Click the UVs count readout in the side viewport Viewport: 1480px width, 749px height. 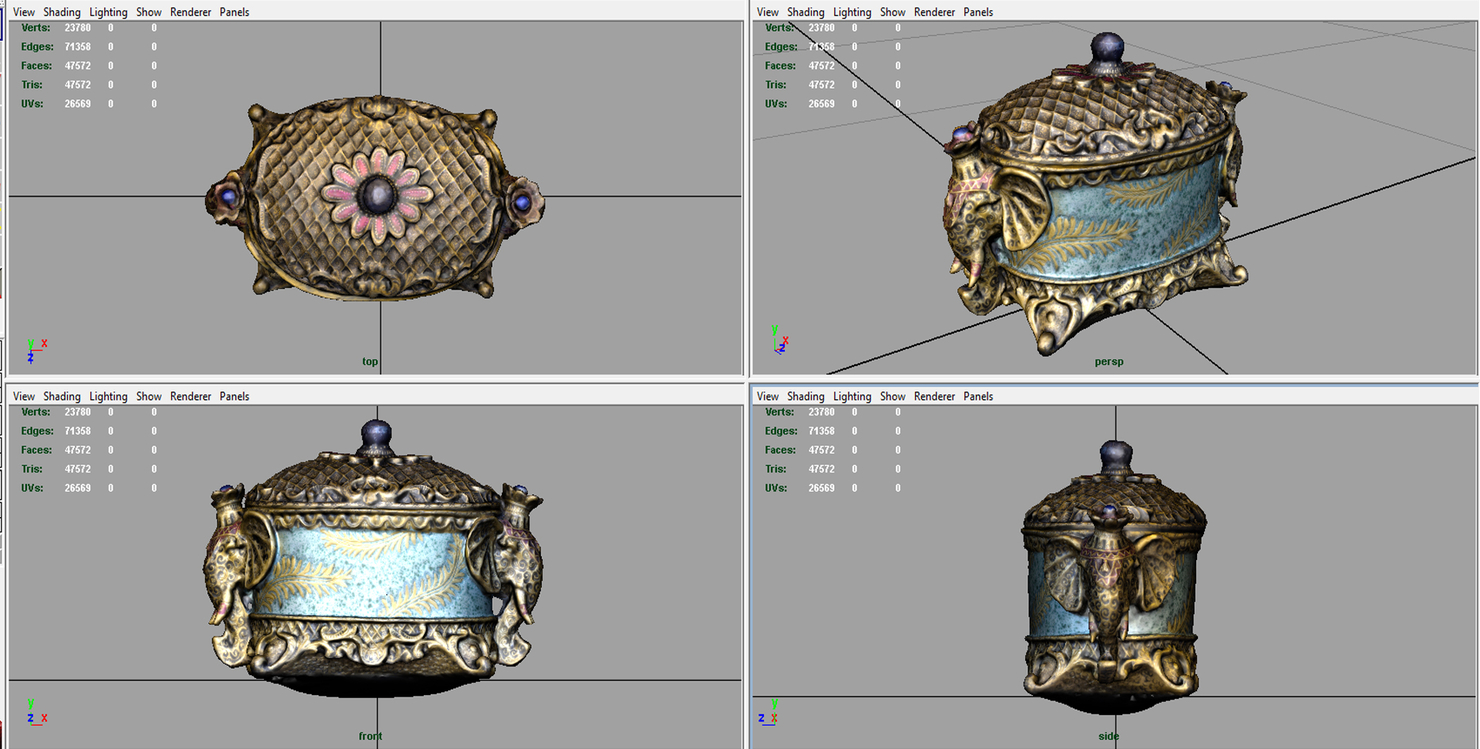820,488
